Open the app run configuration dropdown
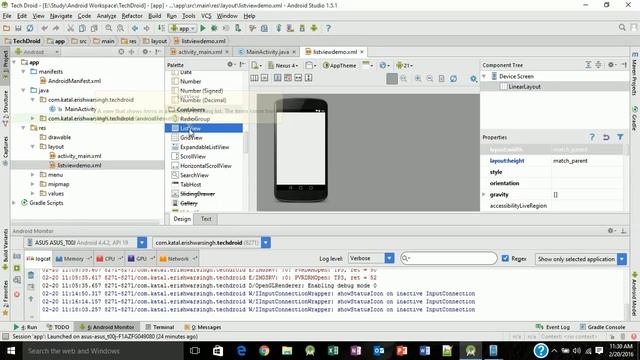Viewport: 640px width, 360px height. (x=182, y=28)
